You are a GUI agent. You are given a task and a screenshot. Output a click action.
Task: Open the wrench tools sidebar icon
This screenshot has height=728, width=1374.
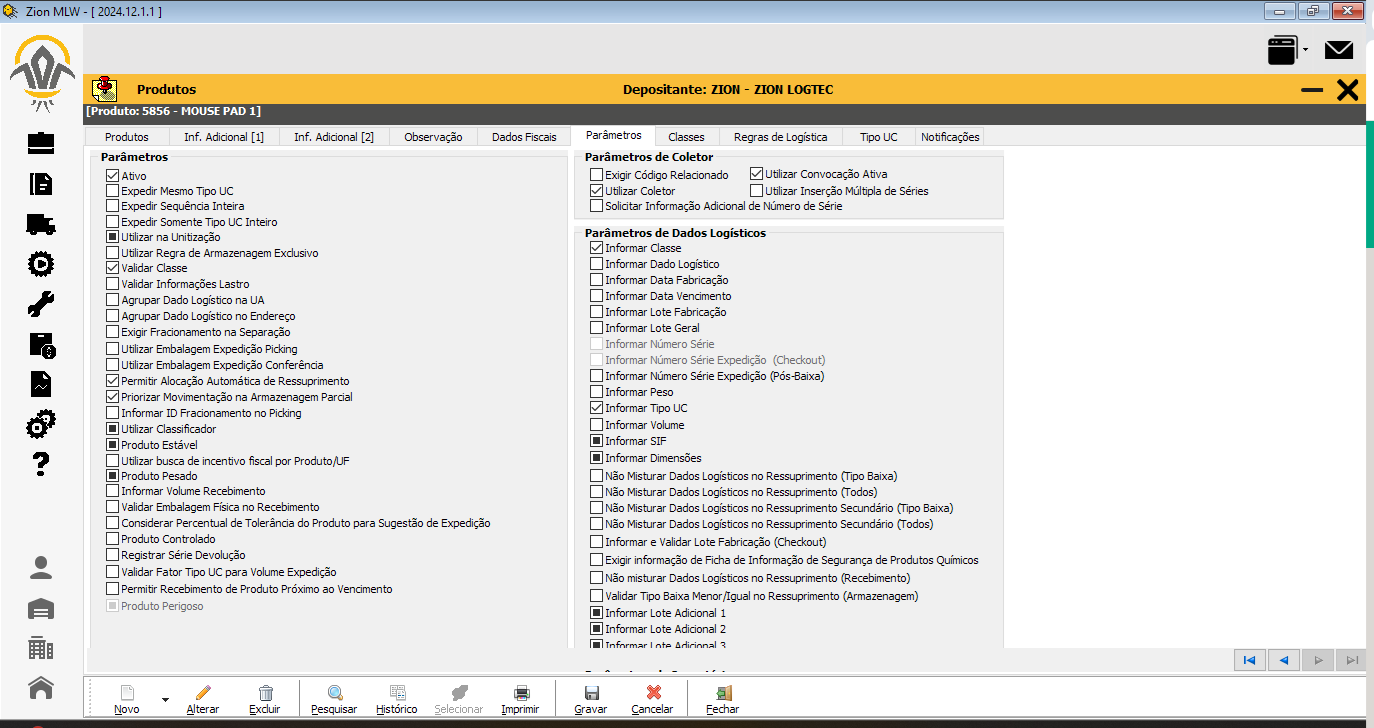(x=40, y=304)
